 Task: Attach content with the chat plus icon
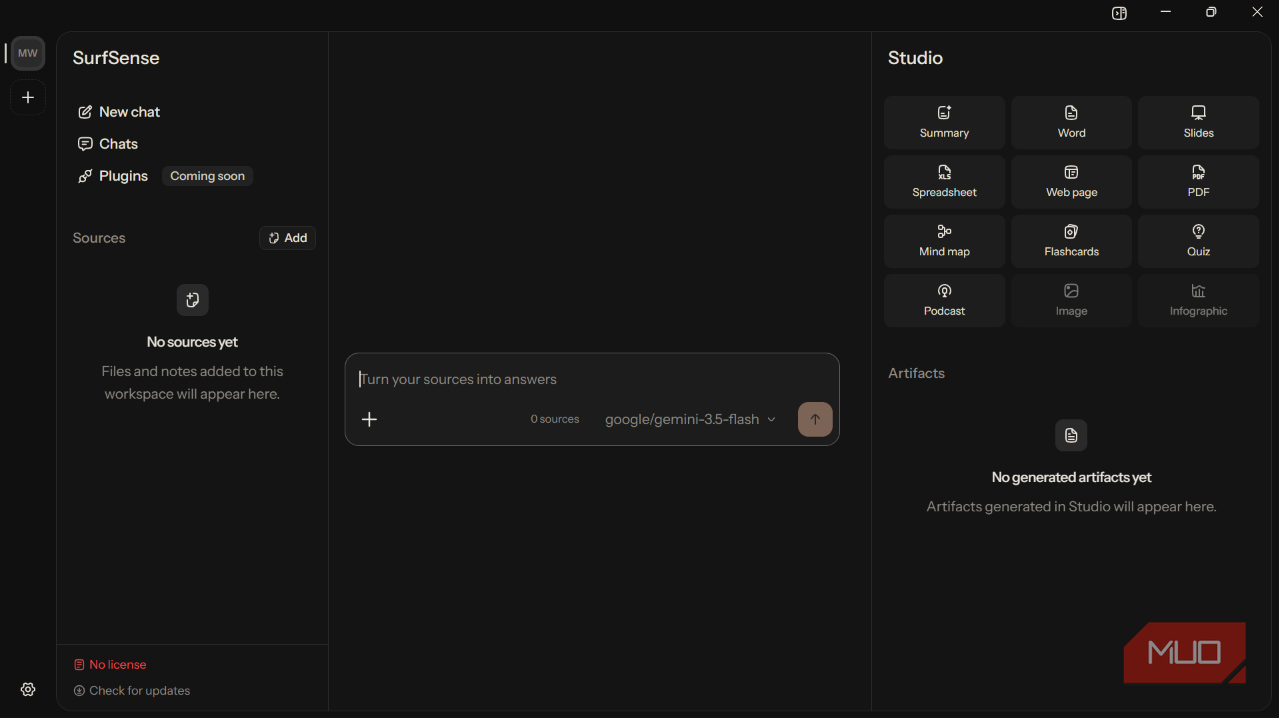pos(369,419)
